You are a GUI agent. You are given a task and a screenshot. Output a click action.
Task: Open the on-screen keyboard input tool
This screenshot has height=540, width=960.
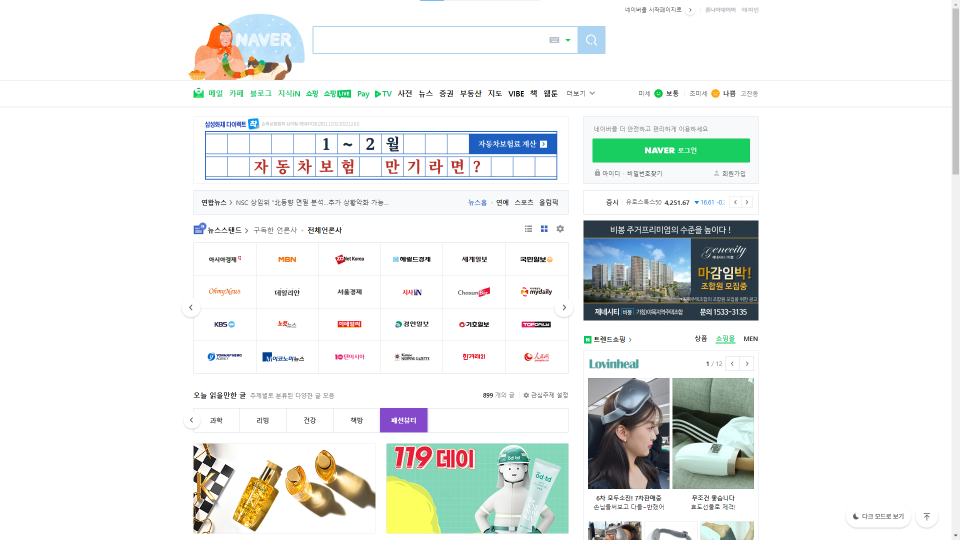(554, 40)
